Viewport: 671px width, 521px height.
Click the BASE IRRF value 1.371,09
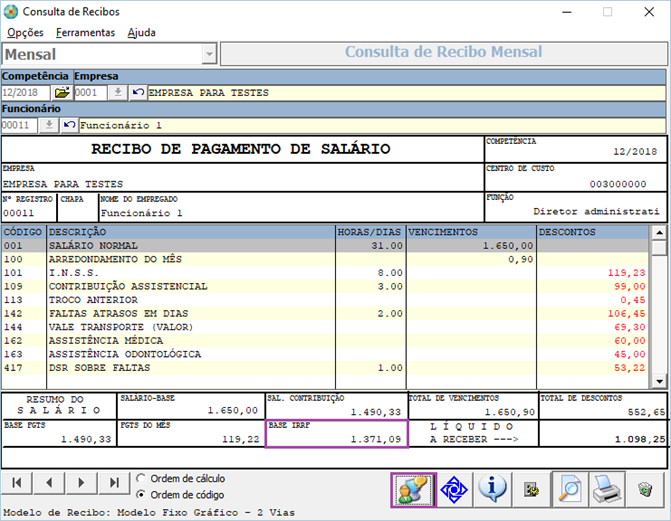coord(376,439)
